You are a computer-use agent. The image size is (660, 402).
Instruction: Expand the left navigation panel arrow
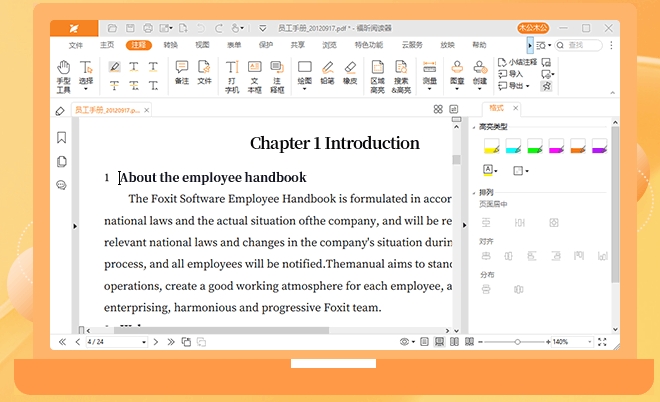tap(75, 227)
